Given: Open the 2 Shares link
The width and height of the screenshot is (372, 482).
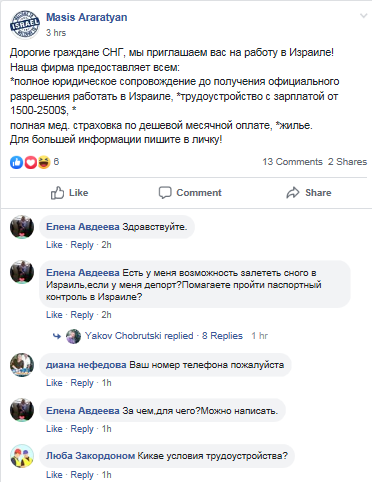Looking at the screenshot, I should 347,162.
